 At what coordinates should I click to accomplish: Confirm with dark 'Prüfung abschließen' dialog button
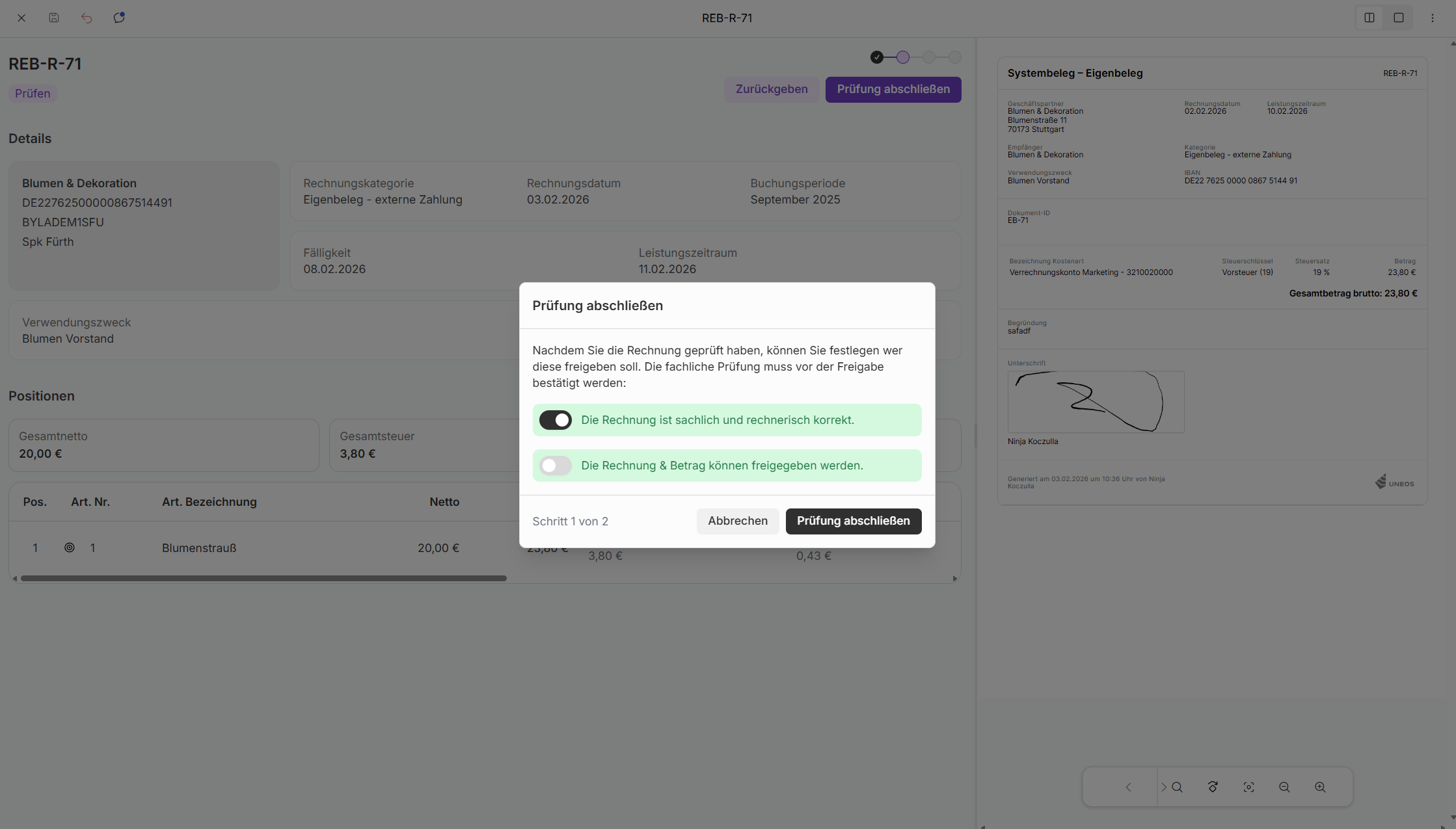(x=853, y=521)
